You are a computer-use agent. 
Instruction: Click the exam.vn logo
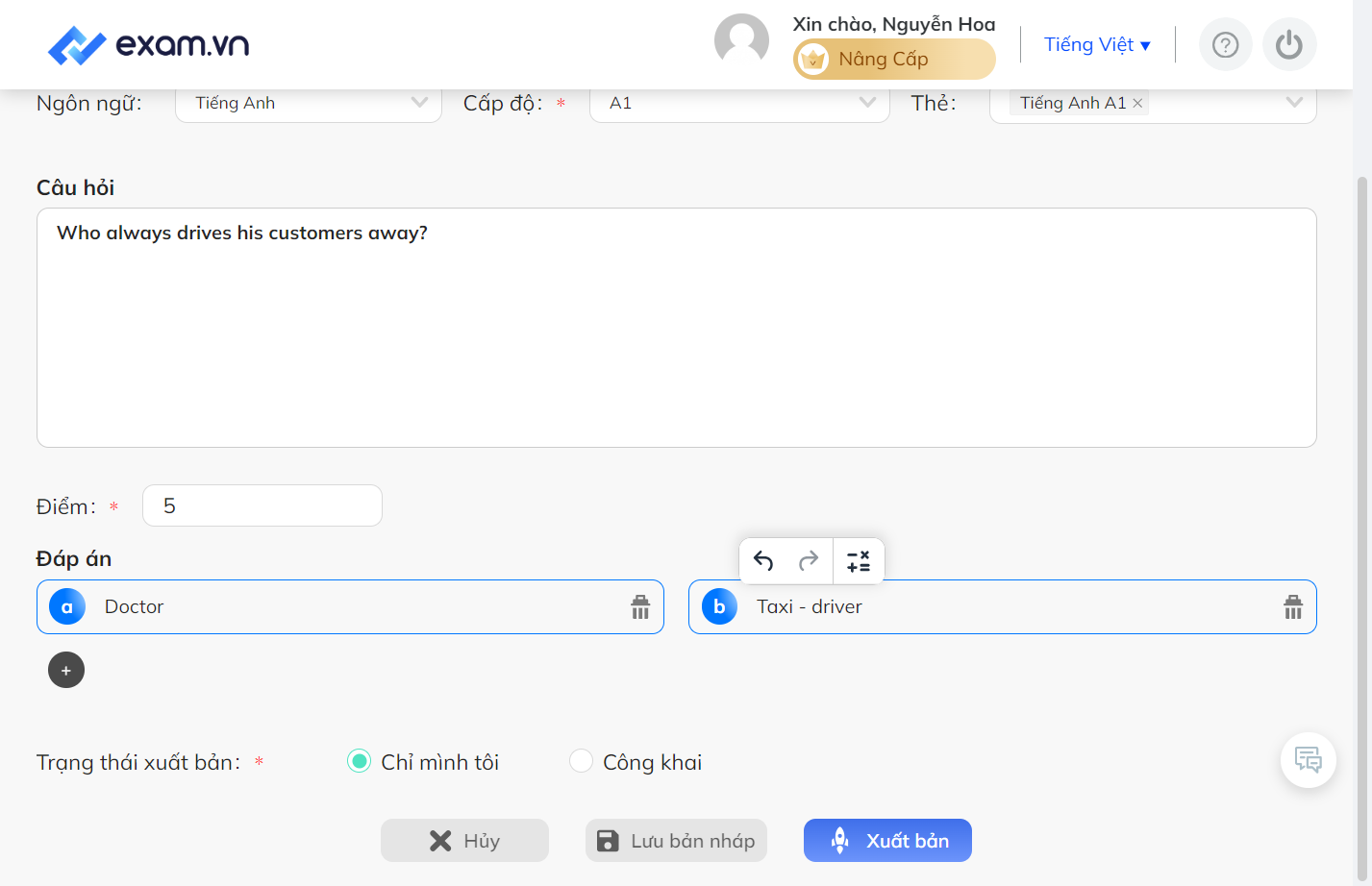(x=148, y=44)
